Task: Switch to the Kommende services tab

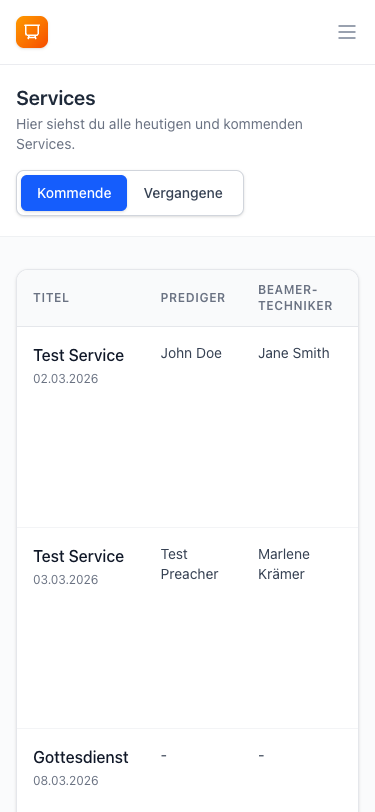Action: coord(74,193)
